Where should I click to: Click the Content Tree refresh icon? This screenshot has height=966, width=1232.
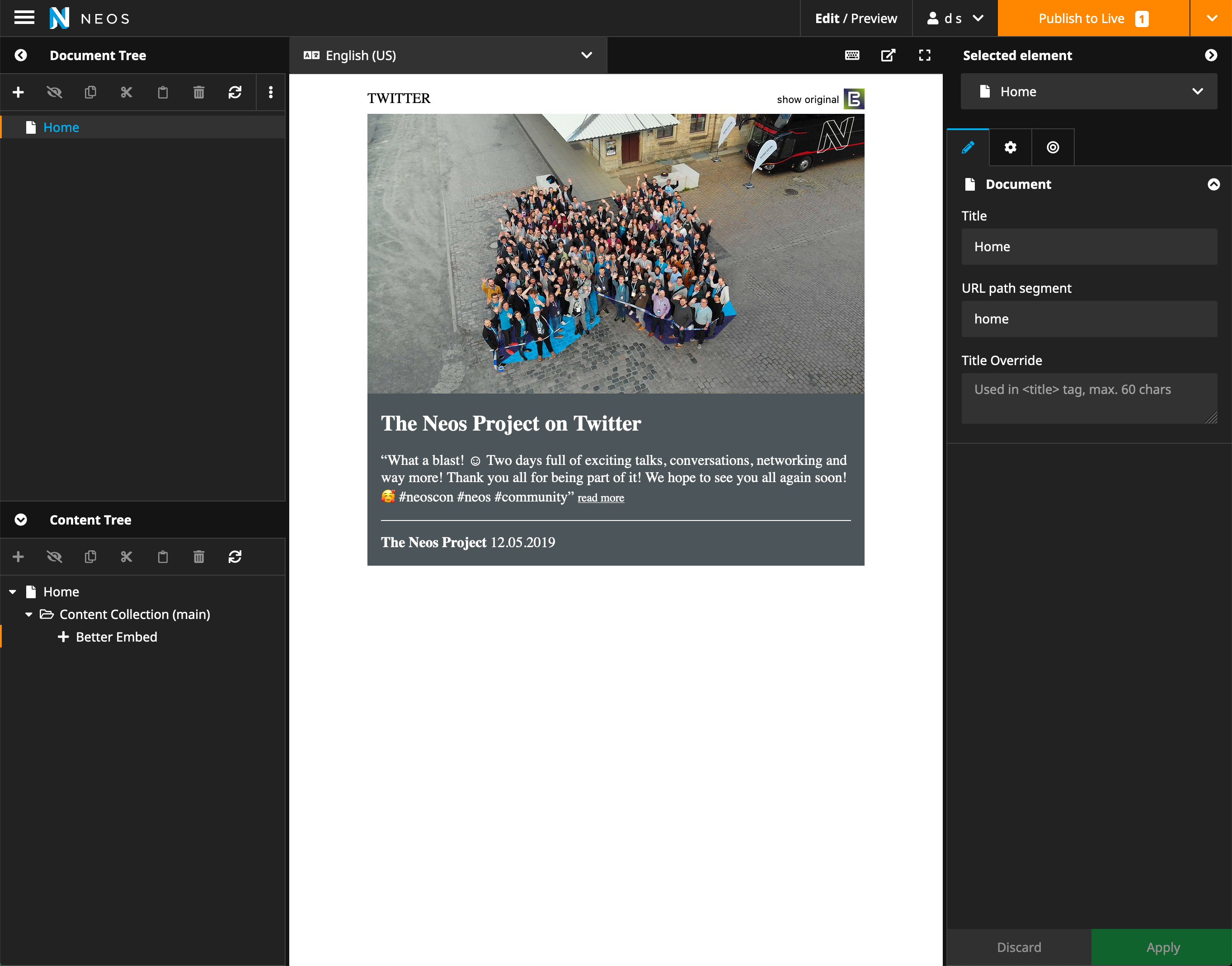coord(235,557)
